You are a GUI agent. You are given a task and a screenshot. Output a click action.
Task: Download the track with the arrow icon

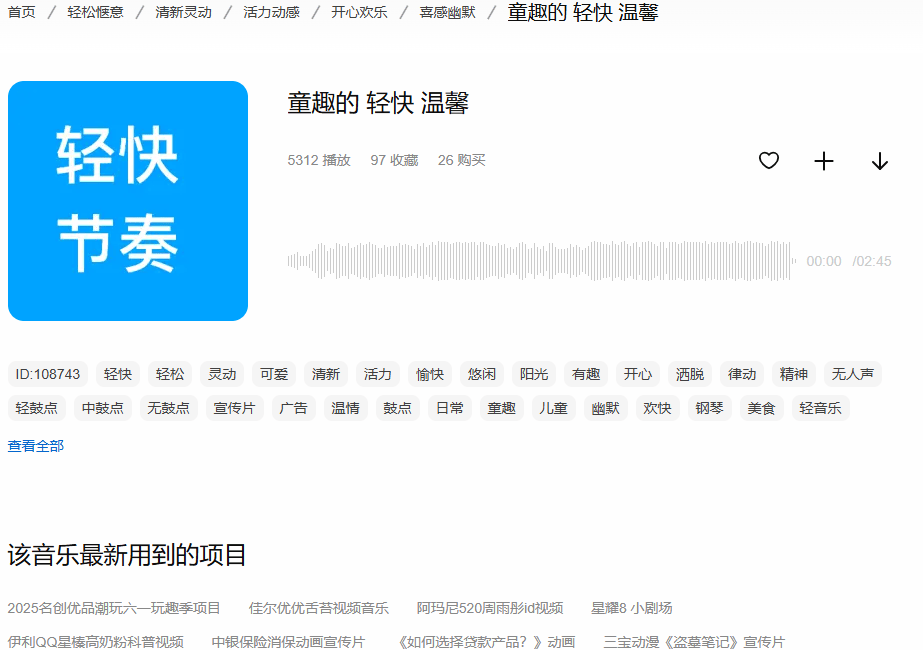click(x=880, y=161)
